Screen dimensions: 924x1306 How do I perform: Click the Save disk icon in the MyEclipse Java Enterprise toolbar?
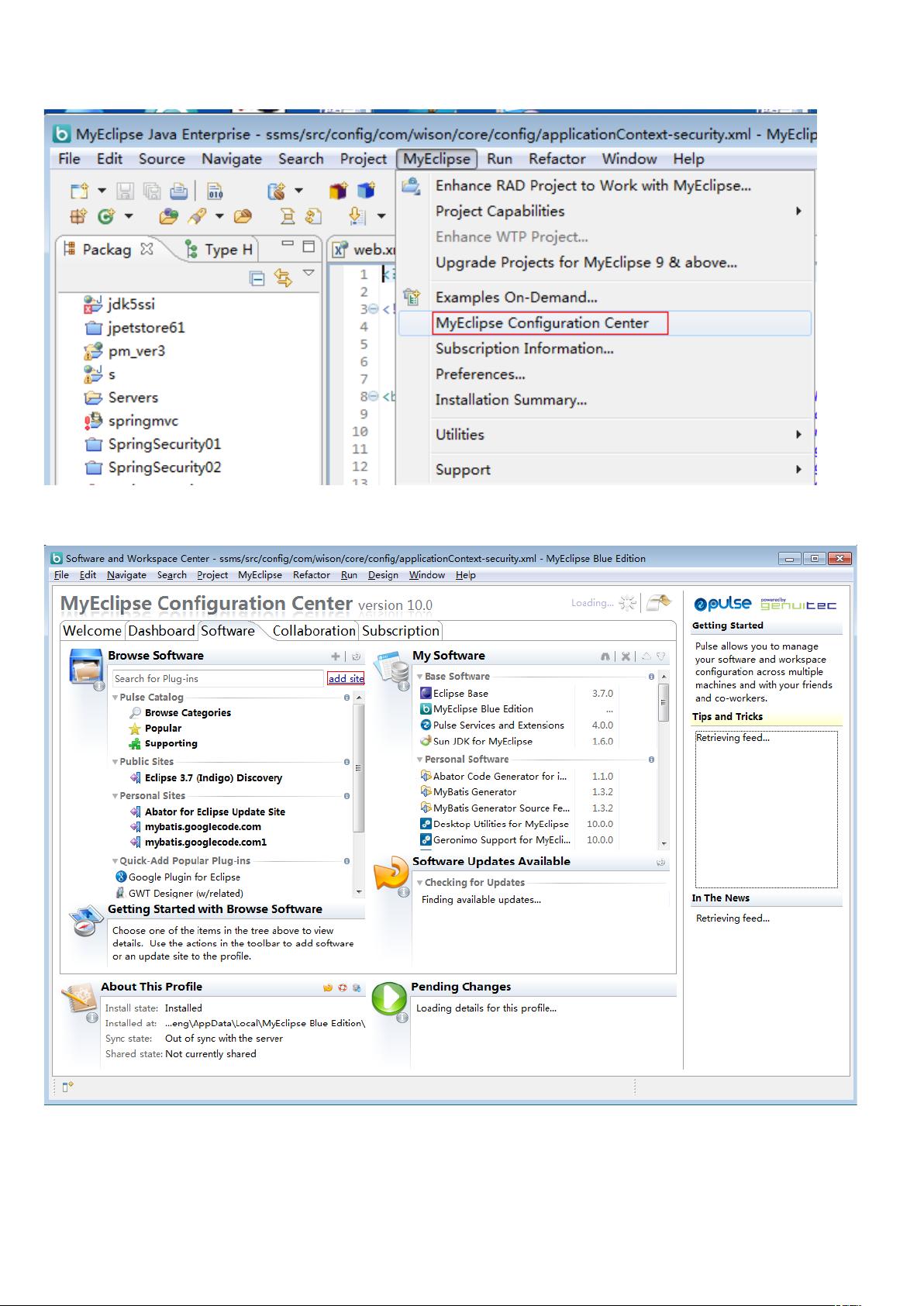coord(126,191)
